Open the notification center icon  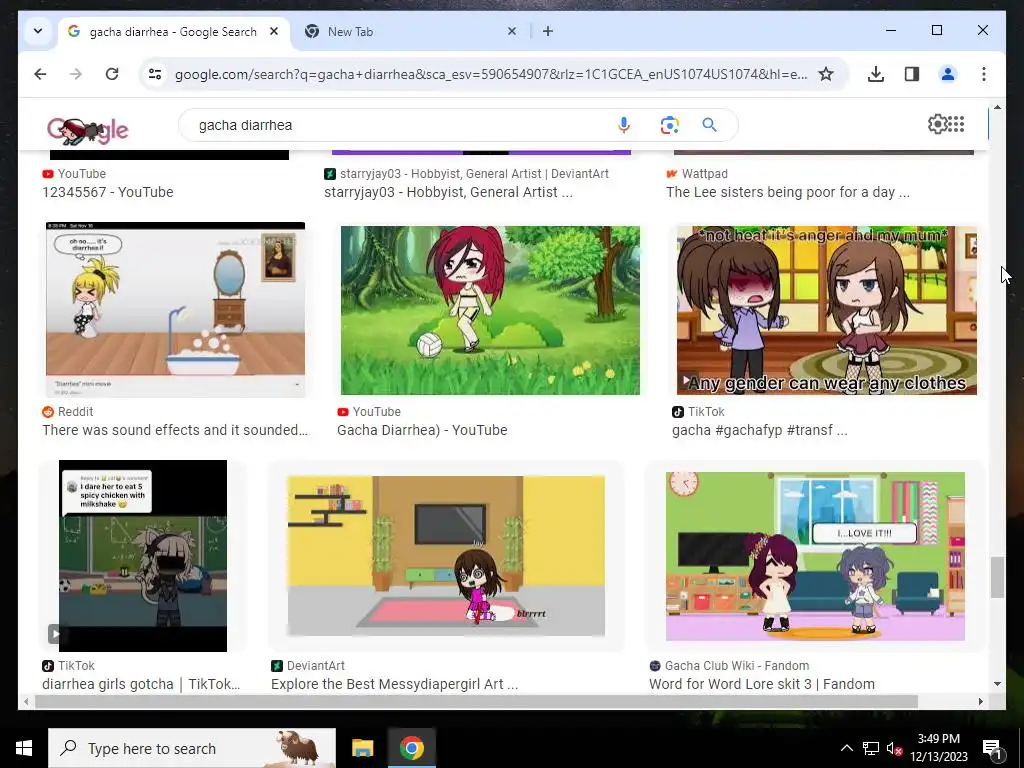[x=992, y=748]
